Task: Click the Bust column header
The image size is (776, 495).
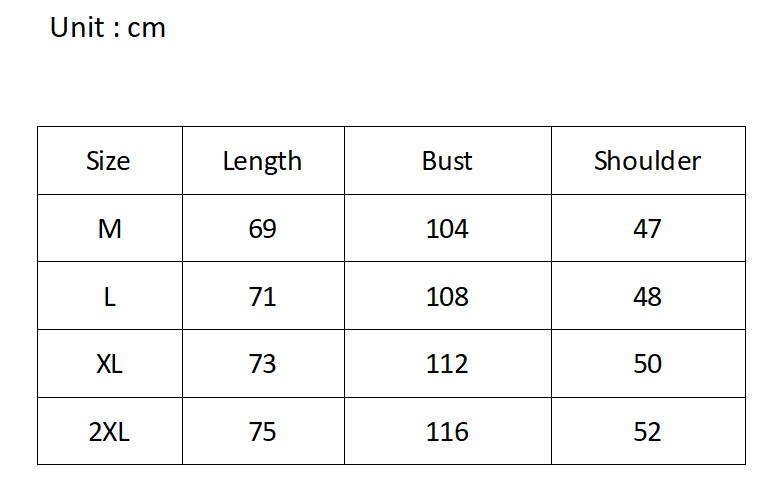Action: click(x=447, y=161)
